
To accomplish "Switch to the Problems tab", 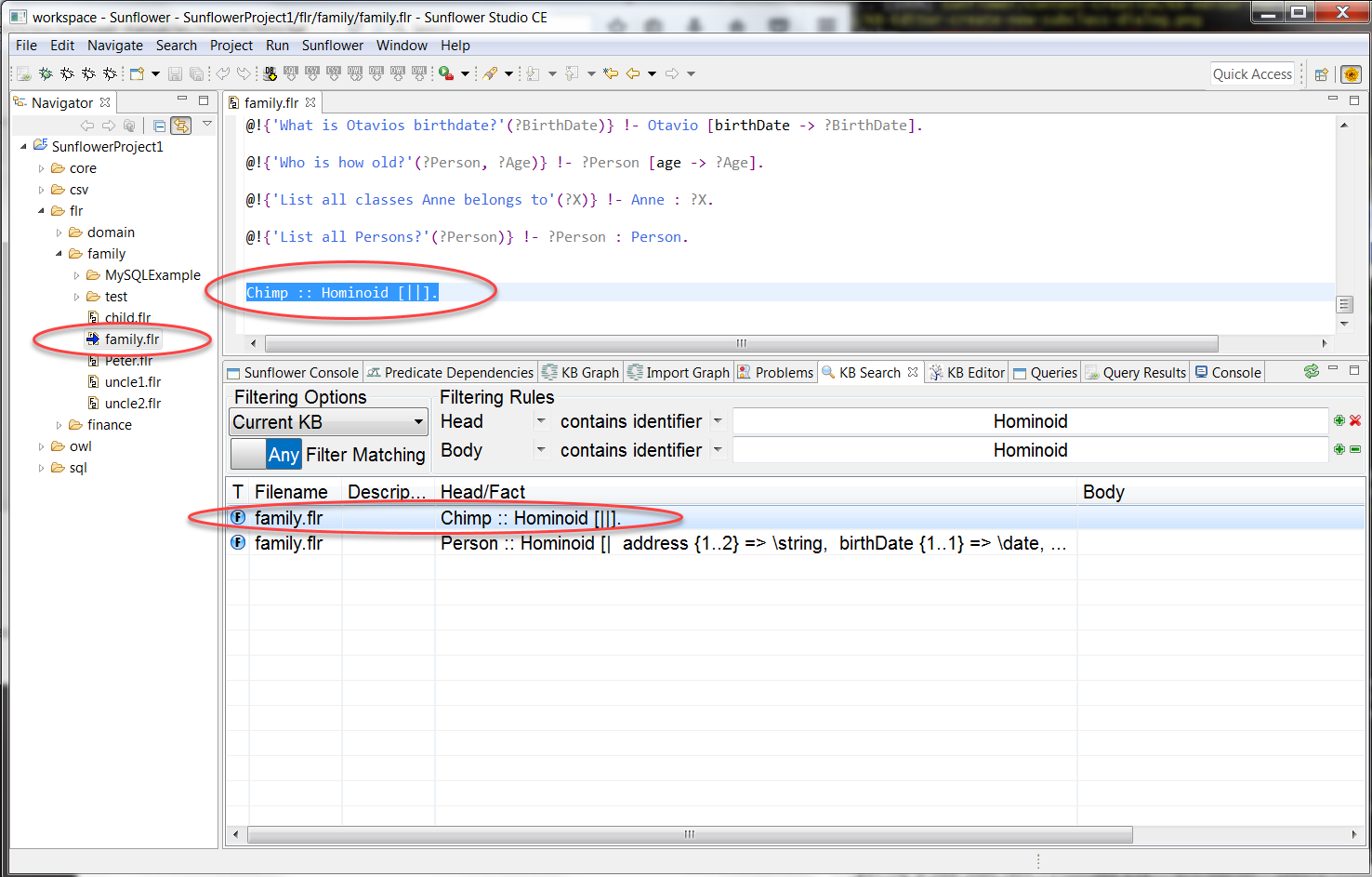I will tap(775, 372).
